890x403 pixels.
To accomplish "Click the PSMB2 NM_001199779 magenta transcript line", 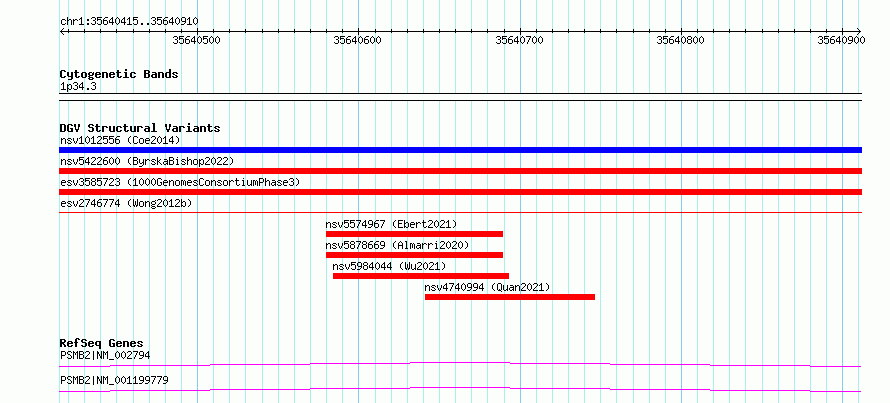I will click(x=460, y=389).
